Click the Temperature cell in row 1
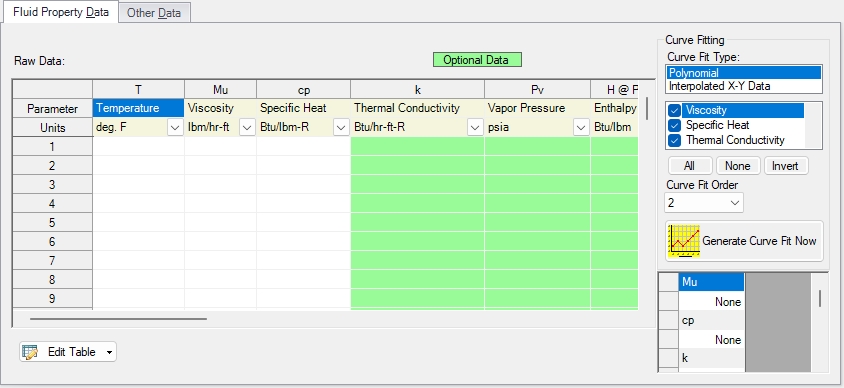This screenshot has width=844, height=388. tap(139, 146)
